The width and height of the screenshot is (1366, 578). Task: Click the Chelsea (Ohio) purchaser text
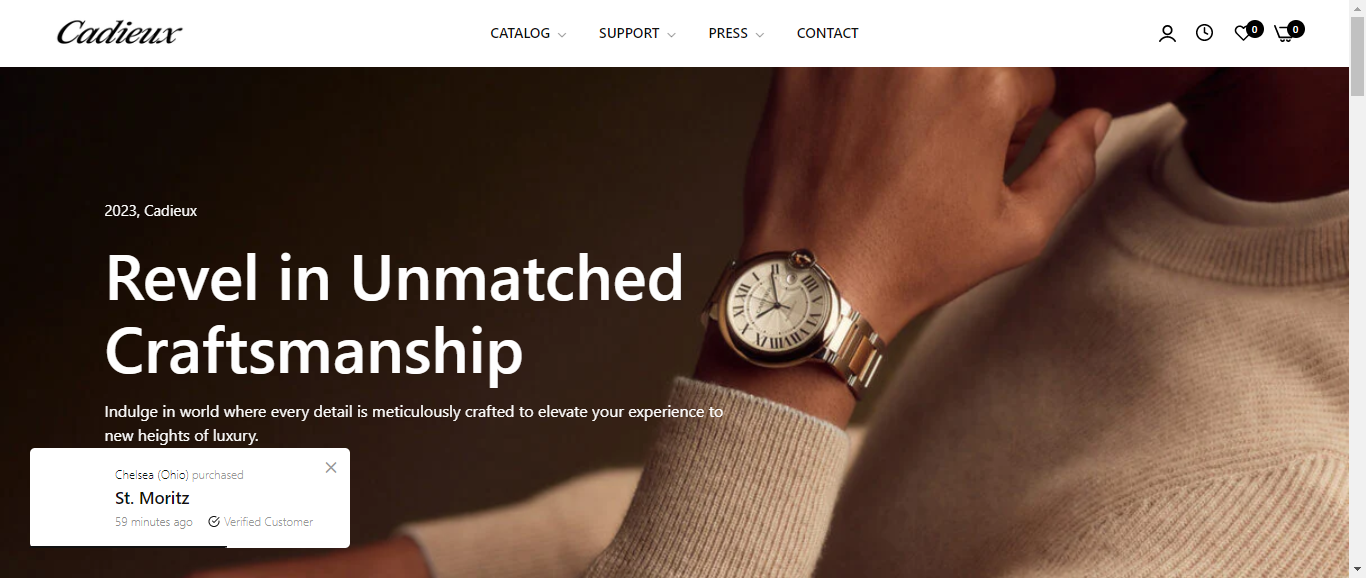pyautogui.click(x=152, y=475)
